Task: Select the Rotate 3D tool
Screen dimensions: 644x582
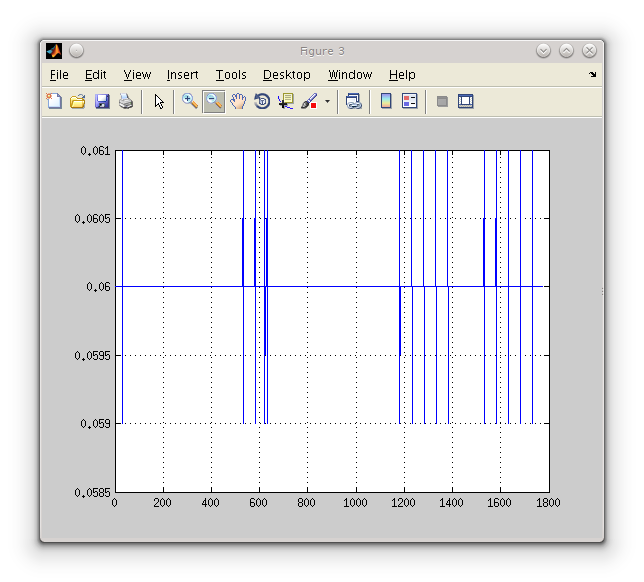Action: [x=262, y=101]
